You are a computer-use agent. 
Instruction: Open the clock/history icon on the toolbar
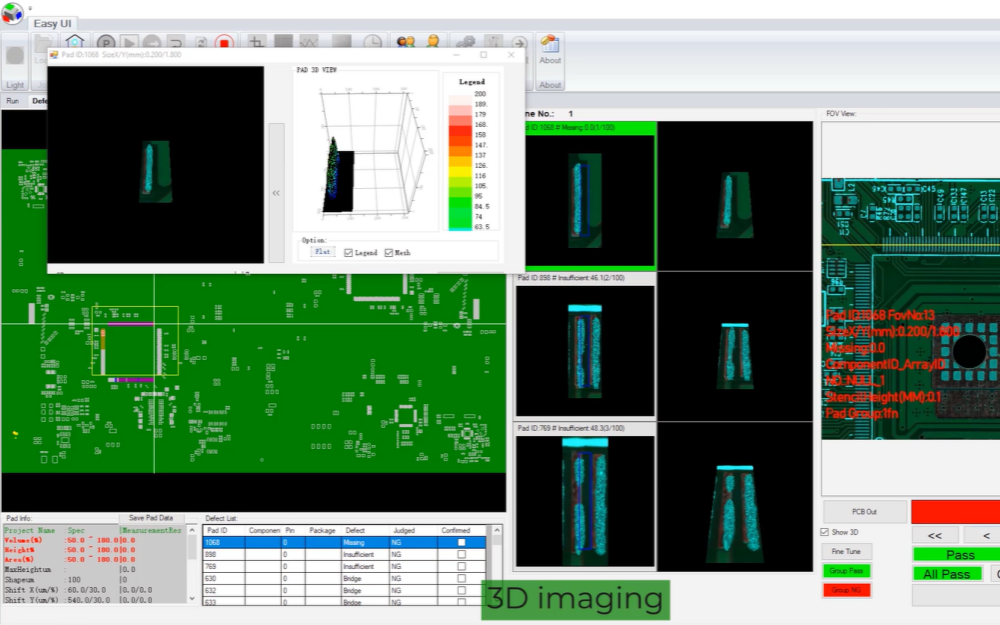[x=371, y=42]
